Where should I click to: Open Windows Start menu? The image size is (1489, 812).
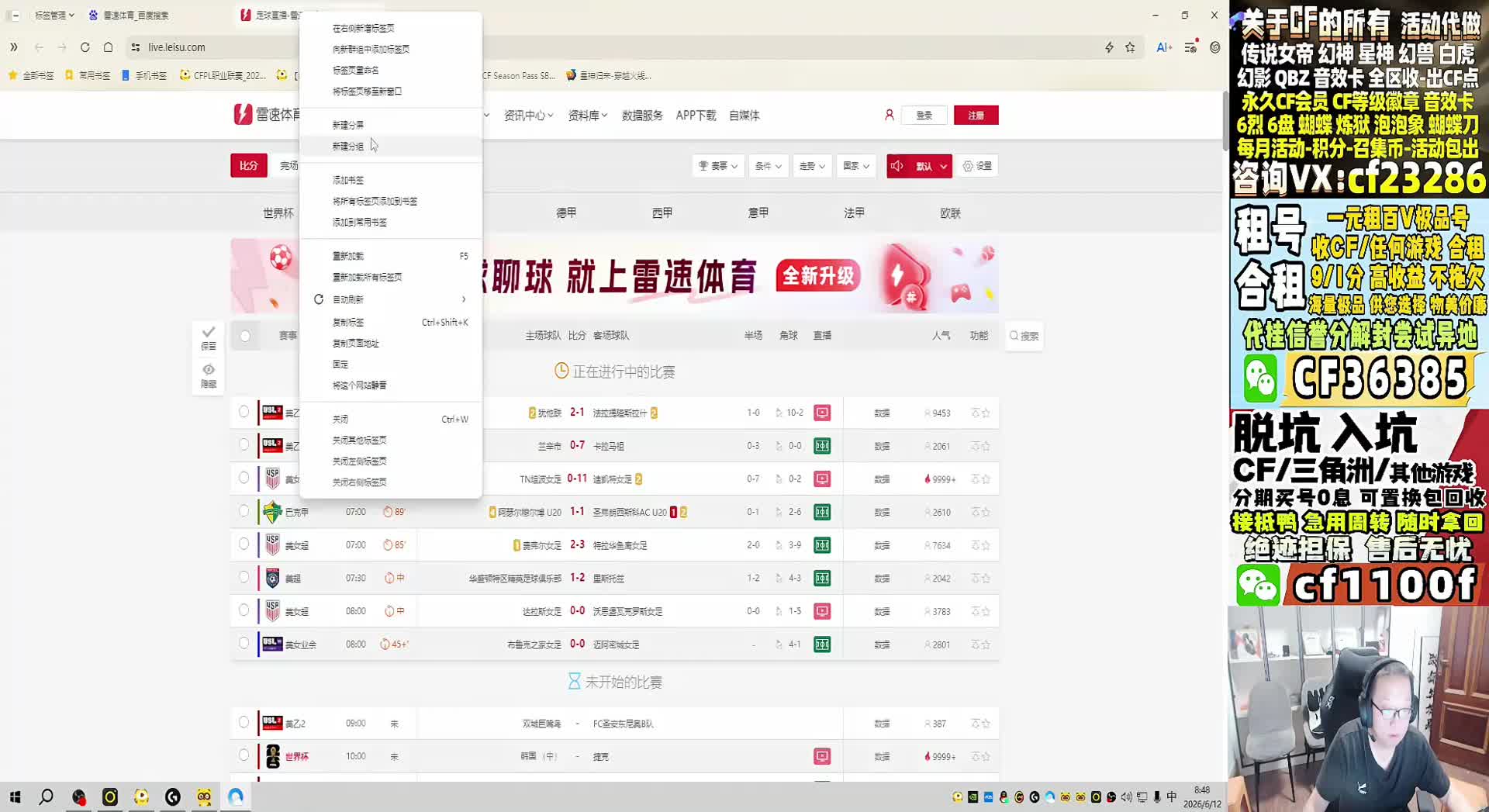point(15,796)
